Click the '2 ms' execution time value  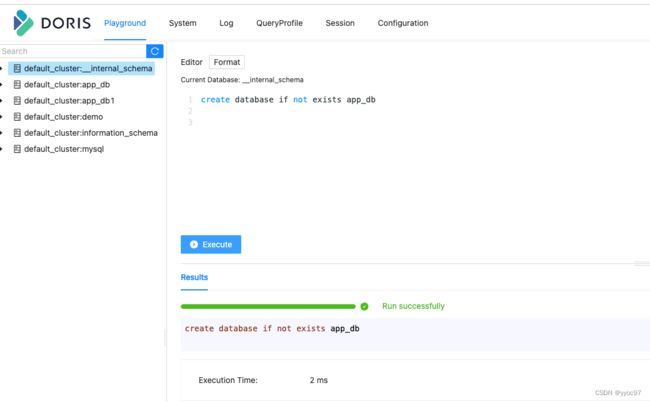coord(318,380)
